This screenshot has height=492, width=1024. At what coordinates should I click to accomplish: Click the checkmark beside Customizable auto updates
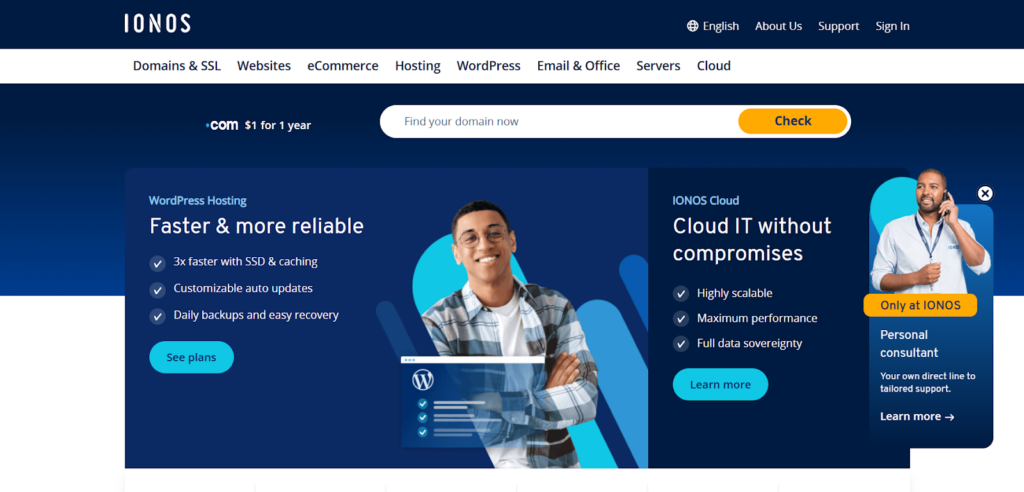[157, 290]
